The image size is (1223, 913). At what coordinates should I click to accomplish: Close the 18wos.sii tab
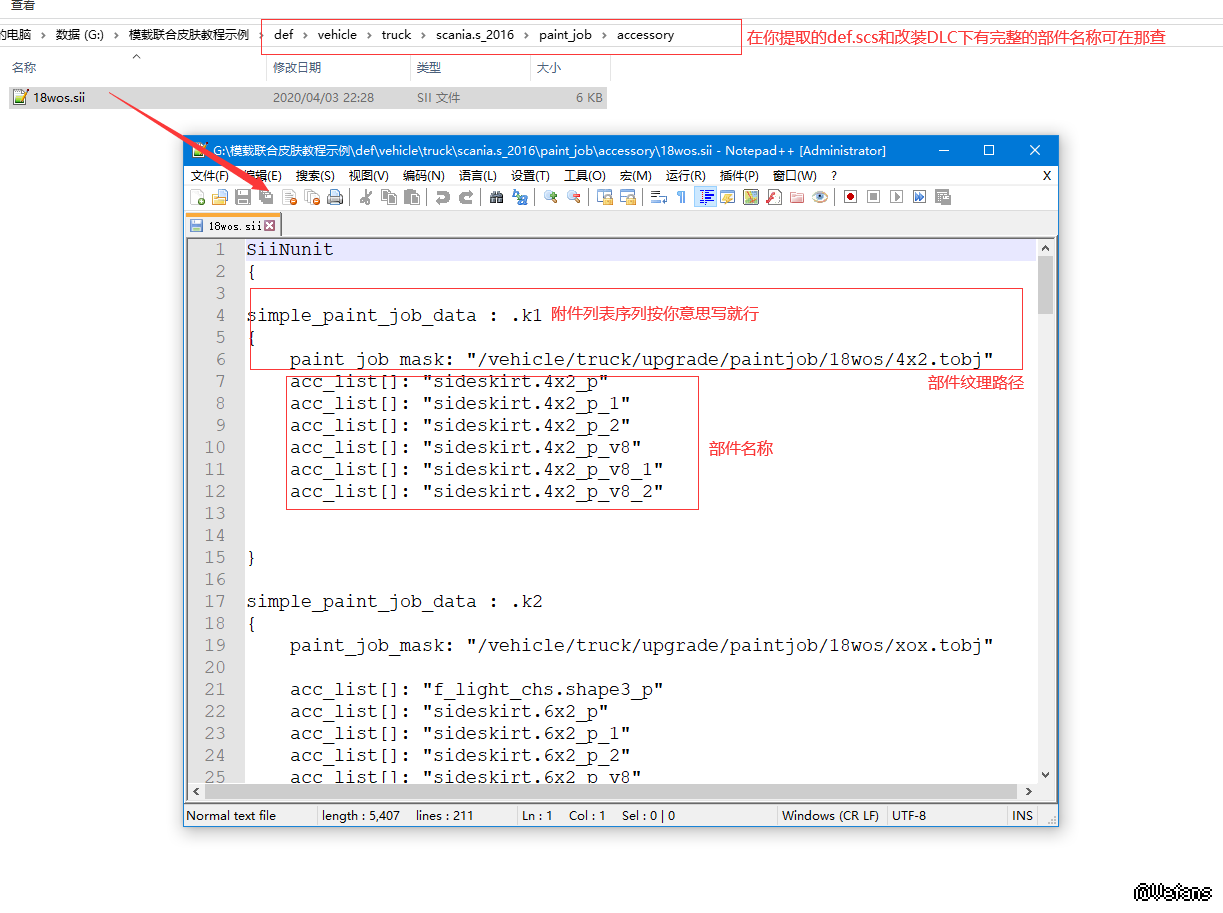click(269, 226)
